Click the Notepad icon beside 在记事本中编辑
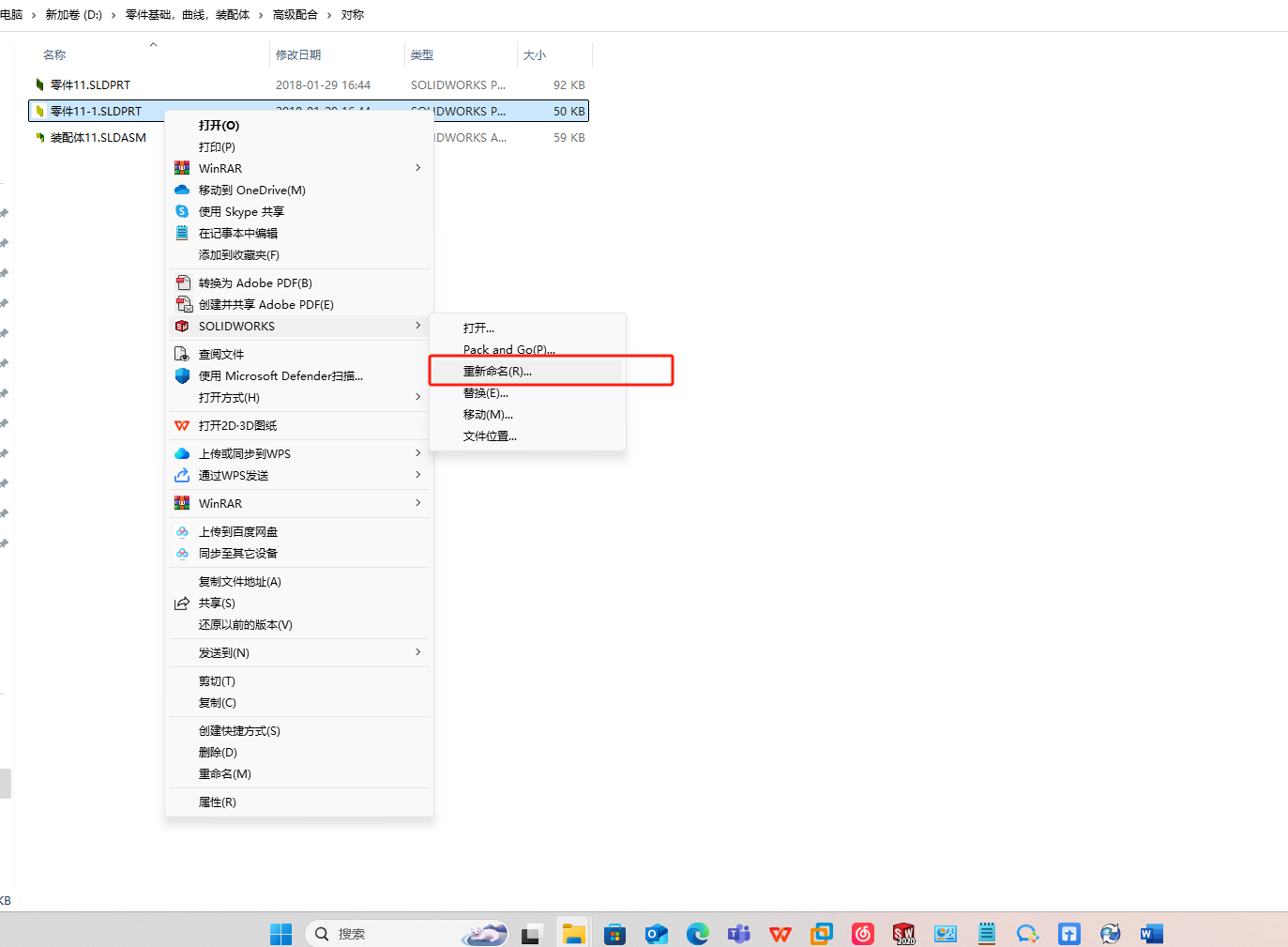Viewport: 1288px width, 947px height. pyautogui.click(x=182, y=233)
